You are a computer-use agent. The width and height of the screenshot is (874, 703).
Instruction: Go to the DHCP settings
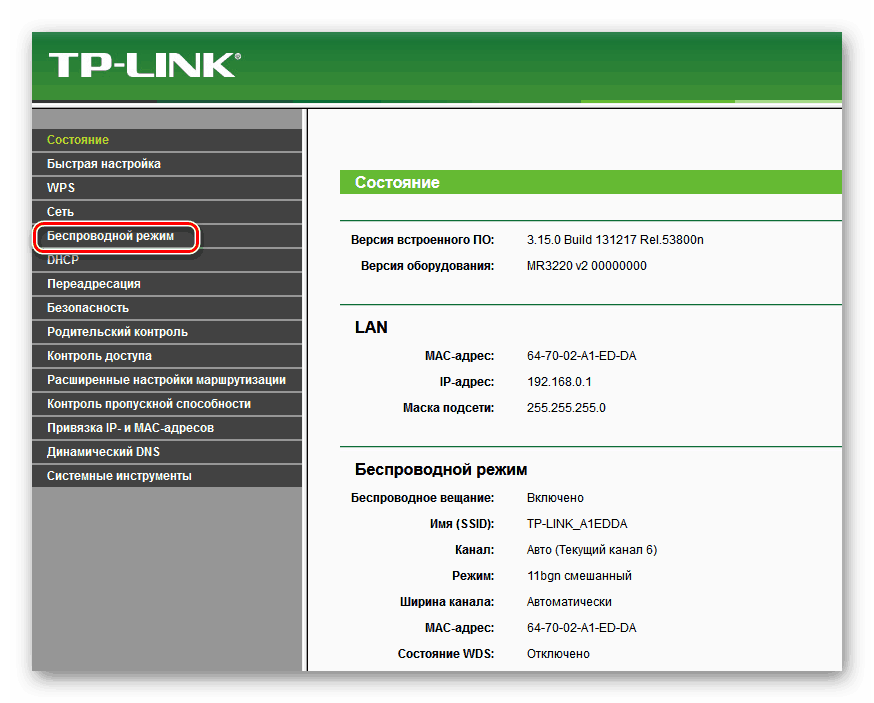(63, 260)
